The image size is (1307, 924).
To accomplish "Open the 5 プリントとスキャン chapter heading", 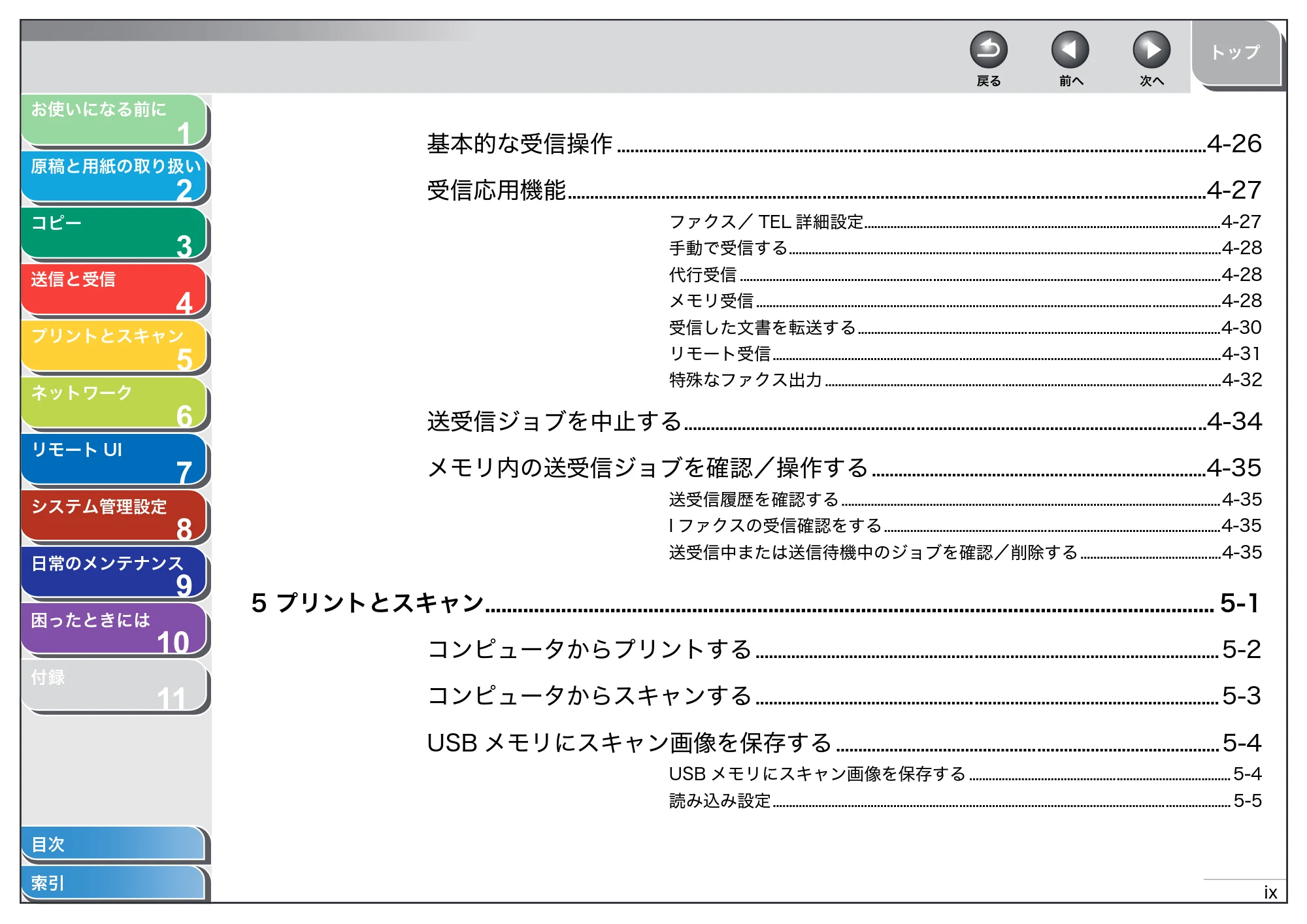I will coord(755,602).
